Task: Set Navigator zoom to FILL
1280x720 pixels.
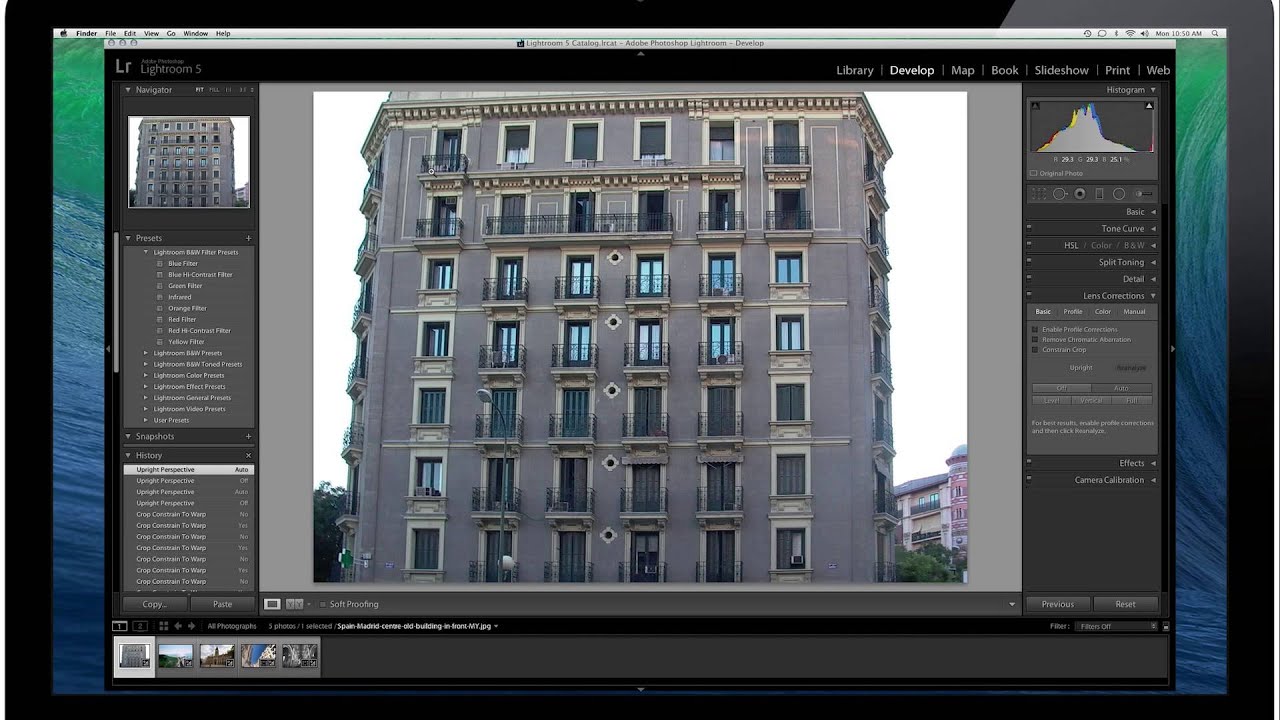Action: pos(214,90)
